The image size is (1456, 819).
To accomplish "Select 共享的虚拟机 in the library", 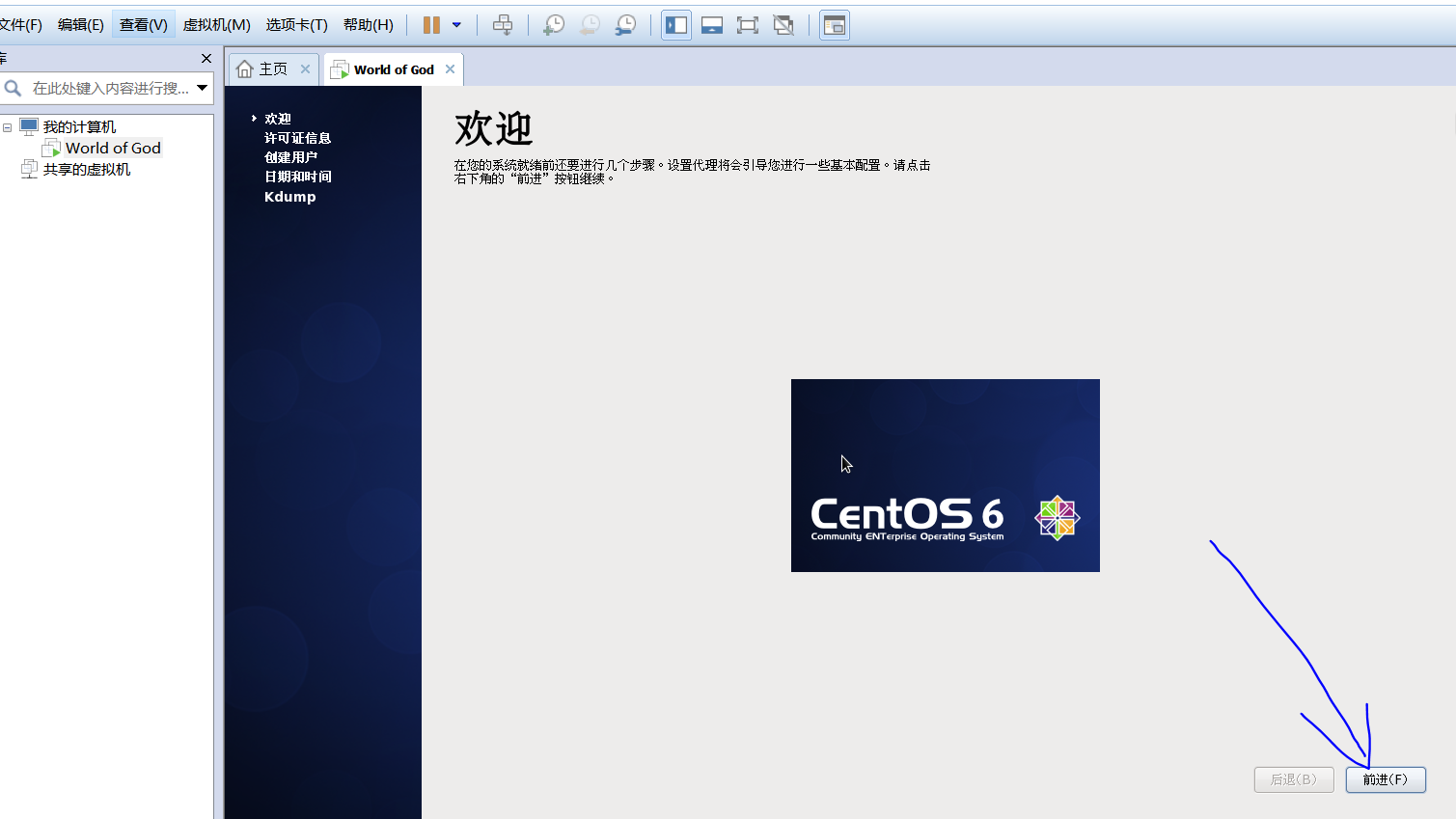I will click(x=87, y=170).
